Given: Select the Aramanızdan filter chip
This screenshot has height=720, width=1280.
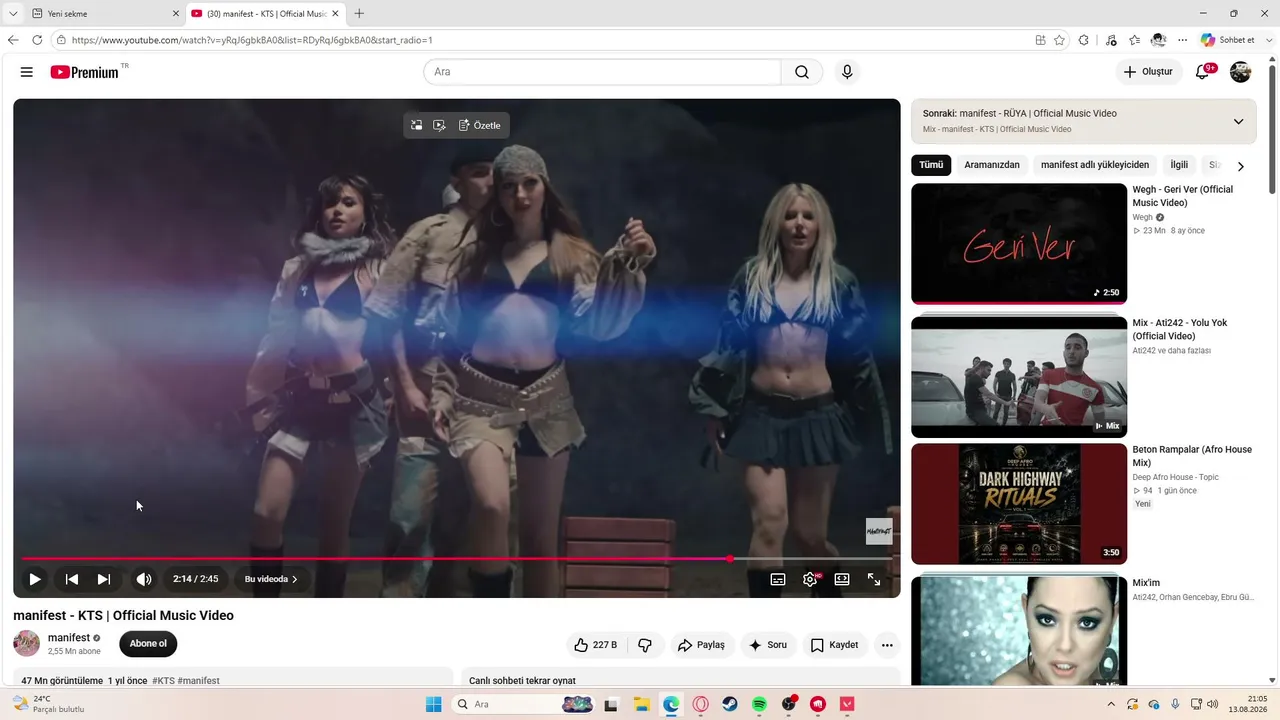Looking at the screenshot, I should [x=992, y=165].
